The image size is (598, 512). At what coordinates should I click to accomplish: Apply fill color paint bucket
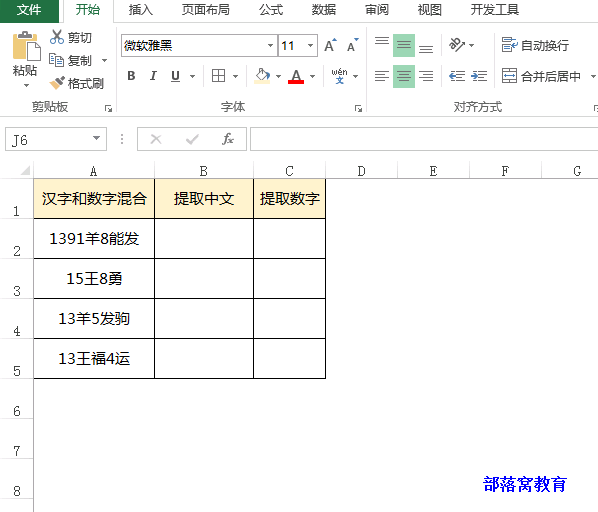(262, 76)
